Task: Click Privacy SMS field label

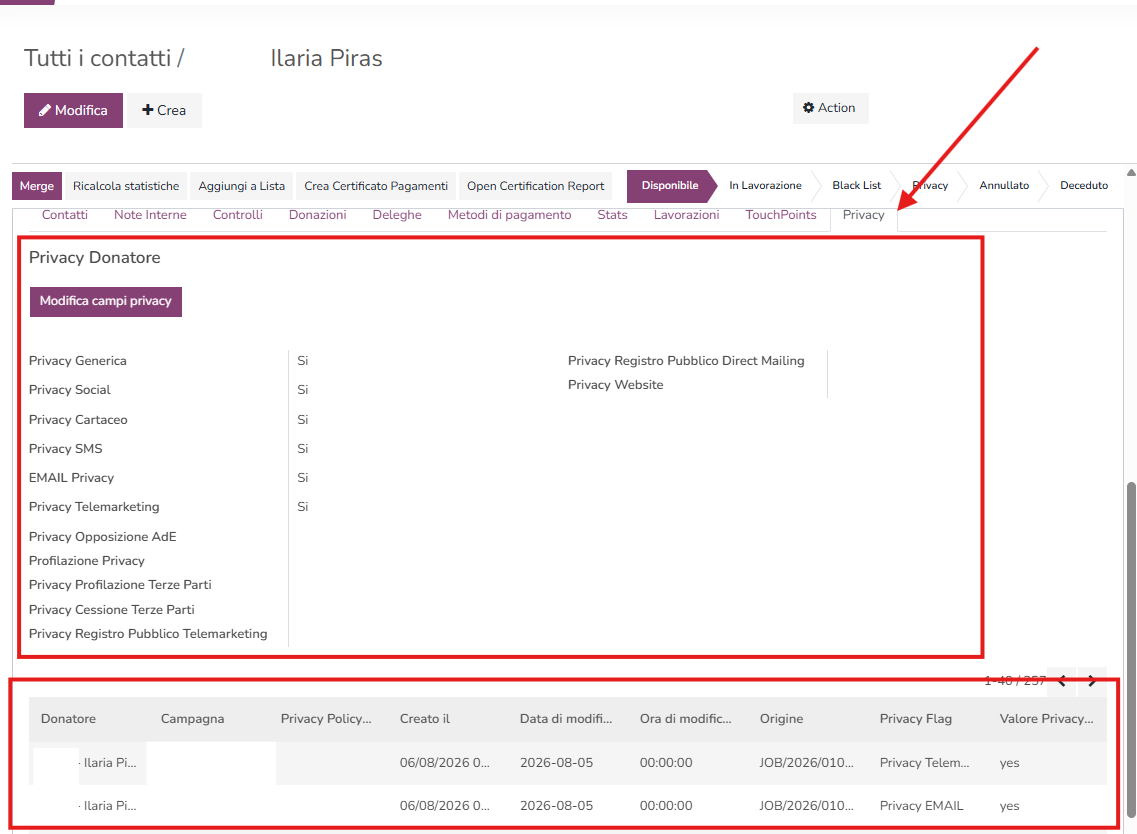Action: tap(65, 449)
